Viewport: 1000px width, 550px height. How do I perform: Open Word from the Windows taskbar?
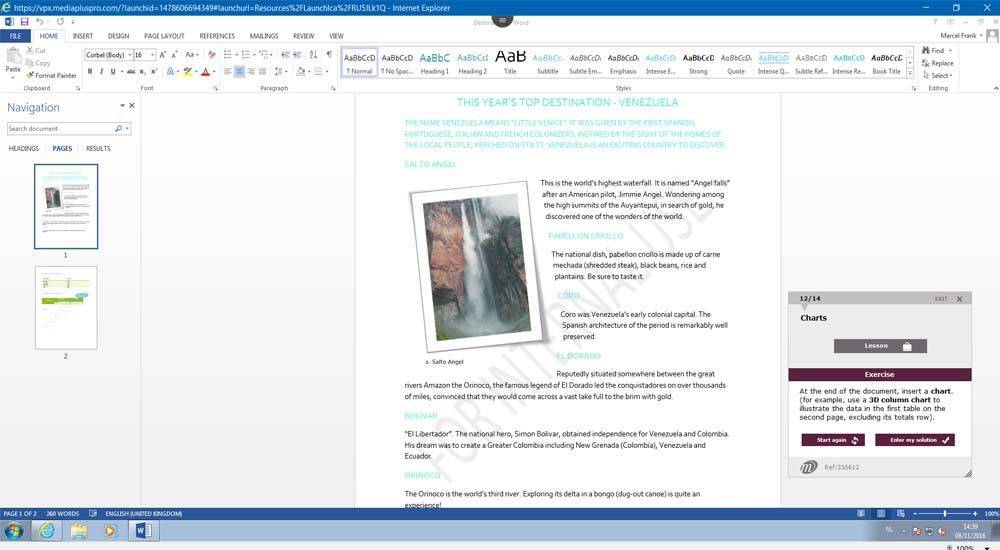pos(140,530)
